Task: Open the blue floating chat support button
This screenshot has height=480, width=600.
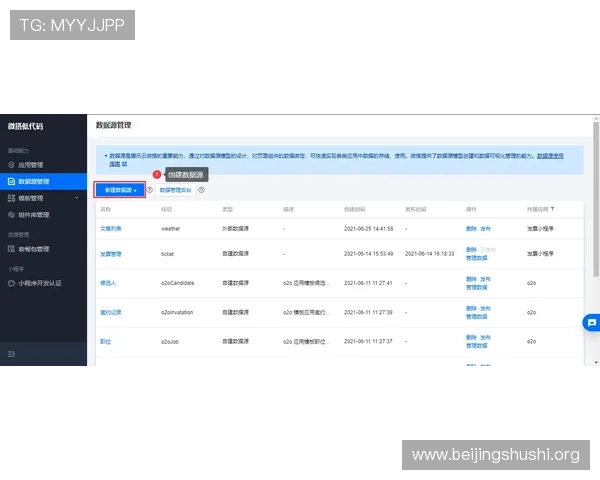Action: pyautogui.click(x=592, y=323)
